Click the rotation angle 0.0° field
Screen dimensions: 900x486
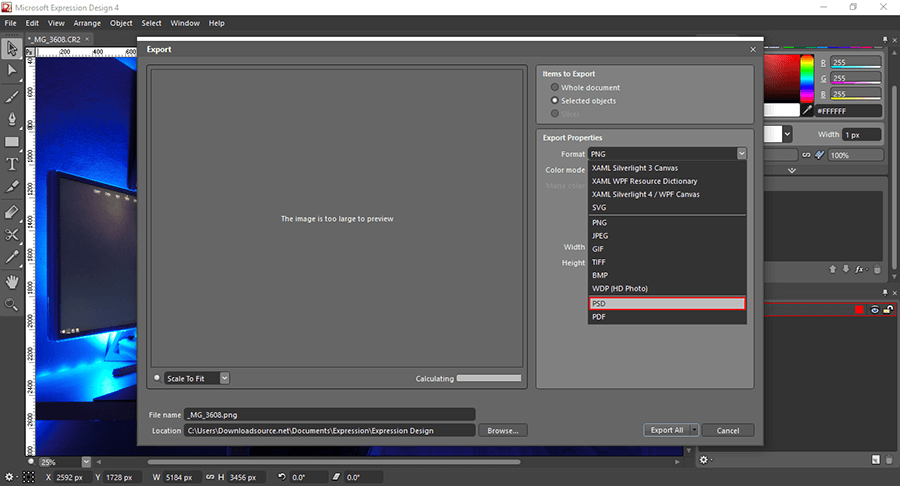(x=307, y=477)
